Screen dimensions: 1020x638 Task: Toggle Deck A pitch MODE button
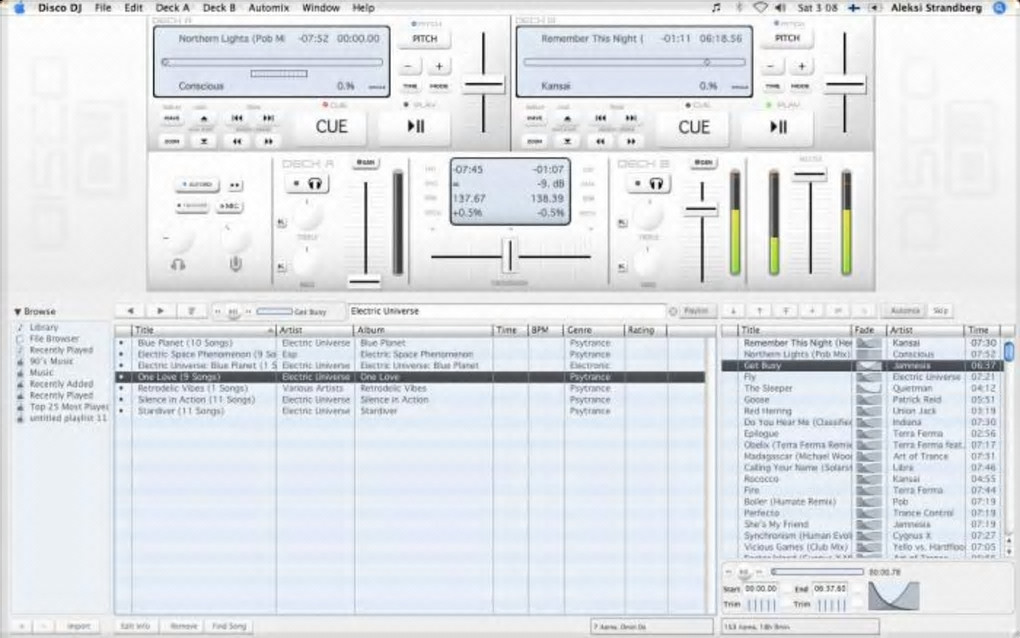(x=439, y=86)
